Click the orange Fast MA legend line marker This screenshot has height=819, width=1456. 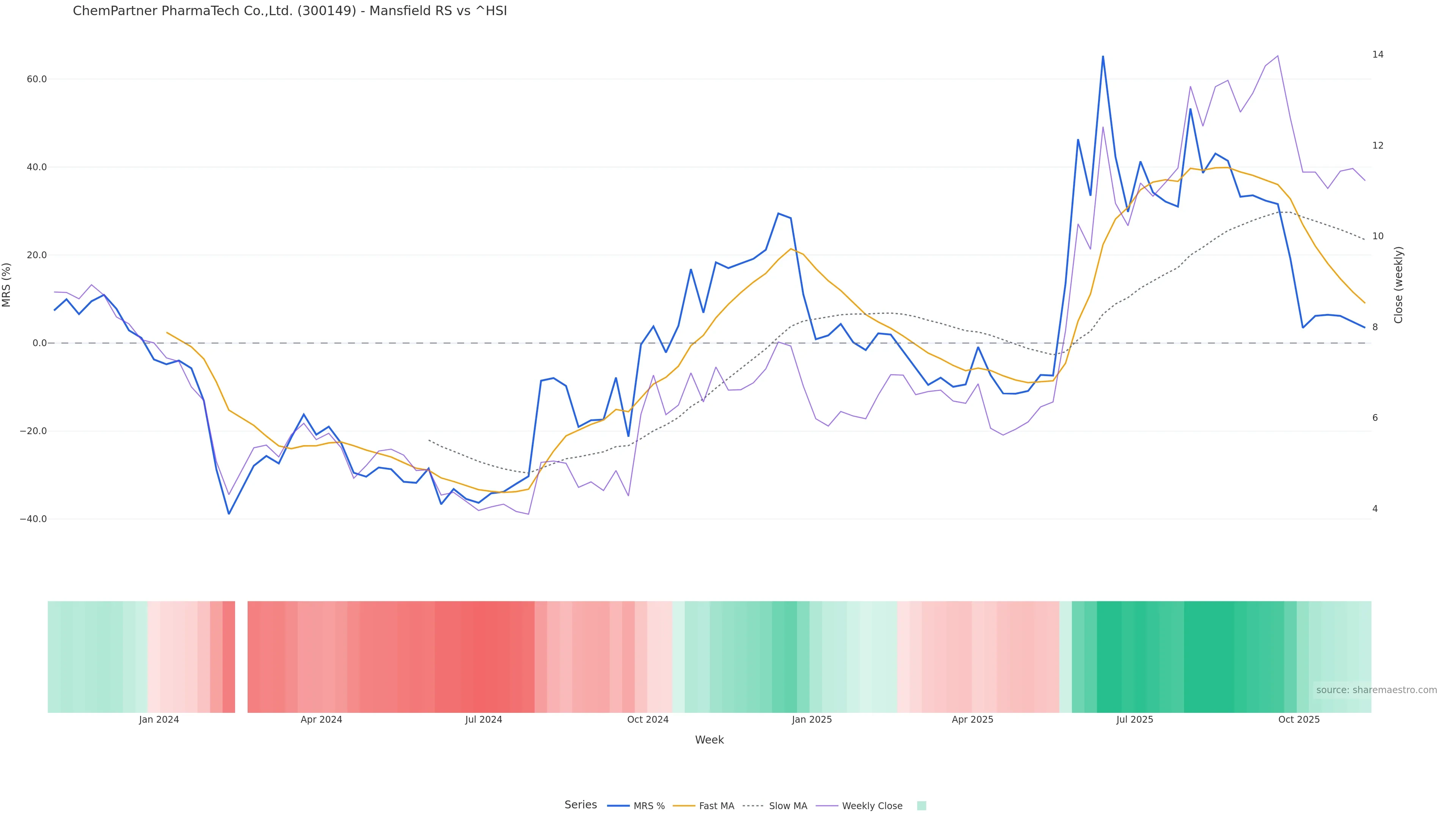coord(684,806)
